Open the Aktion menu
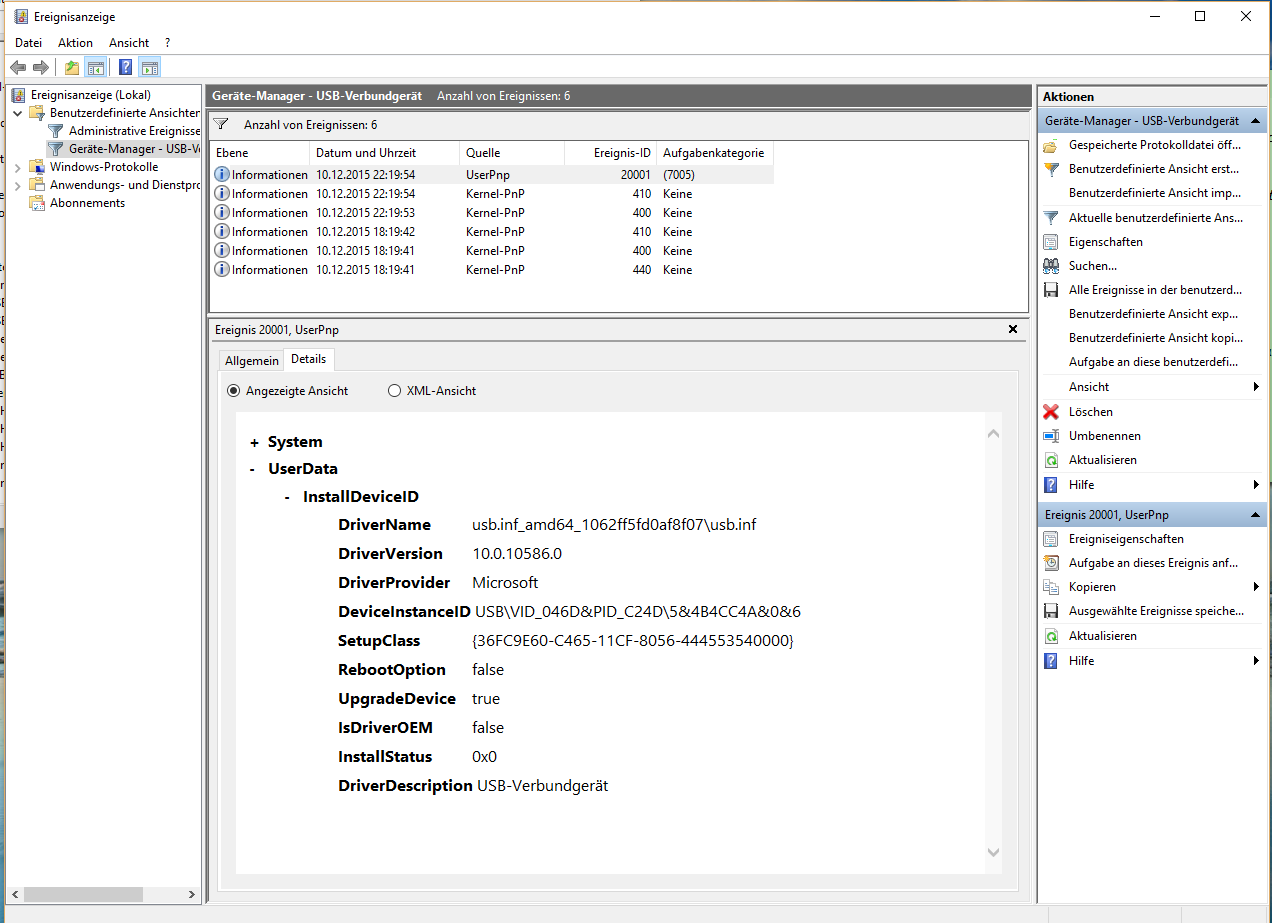Image resolution: width=1272 pixels, height=923 pixels. click(75, 43)
